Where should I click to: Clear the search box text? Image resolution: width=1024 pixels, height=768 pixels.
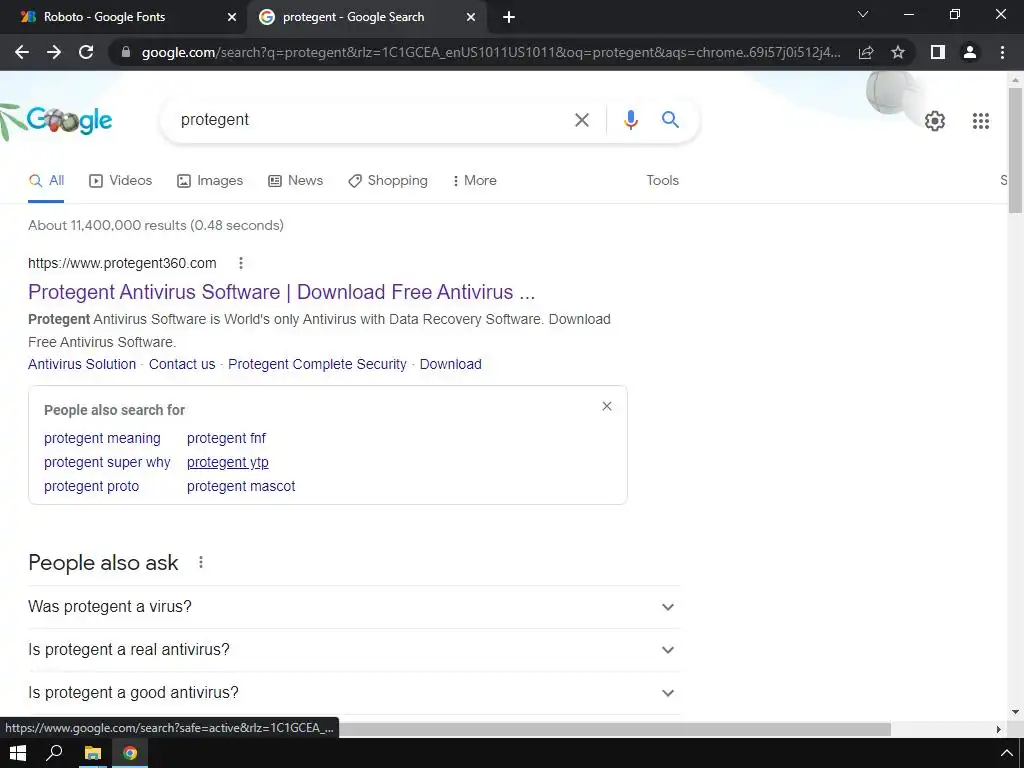click(x=581, y=120)
